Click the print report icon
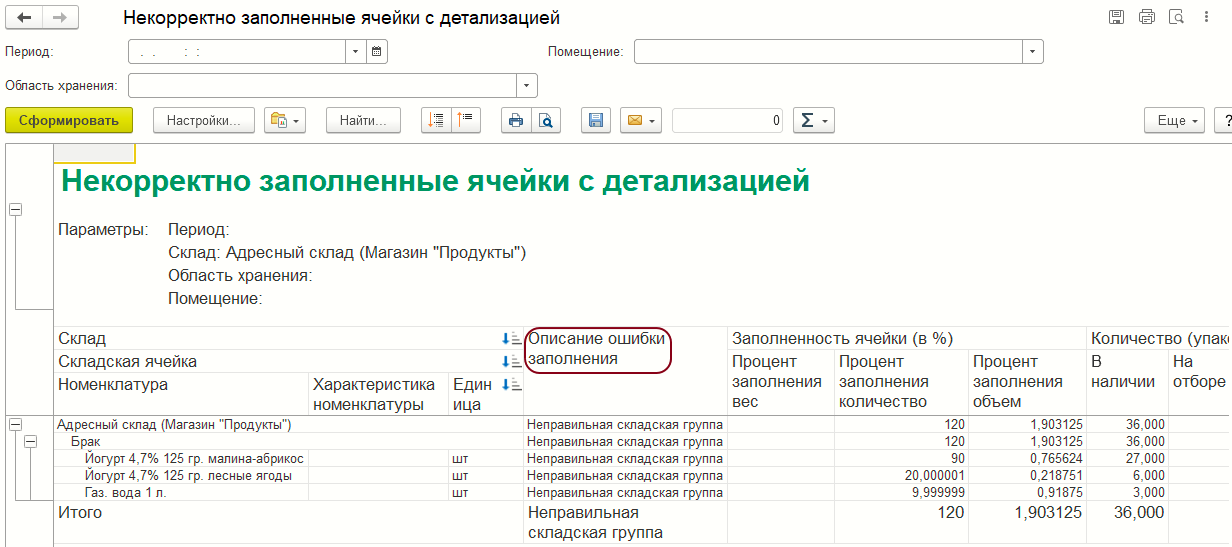This screenshot has height=547, width=1232. point(516,120)
